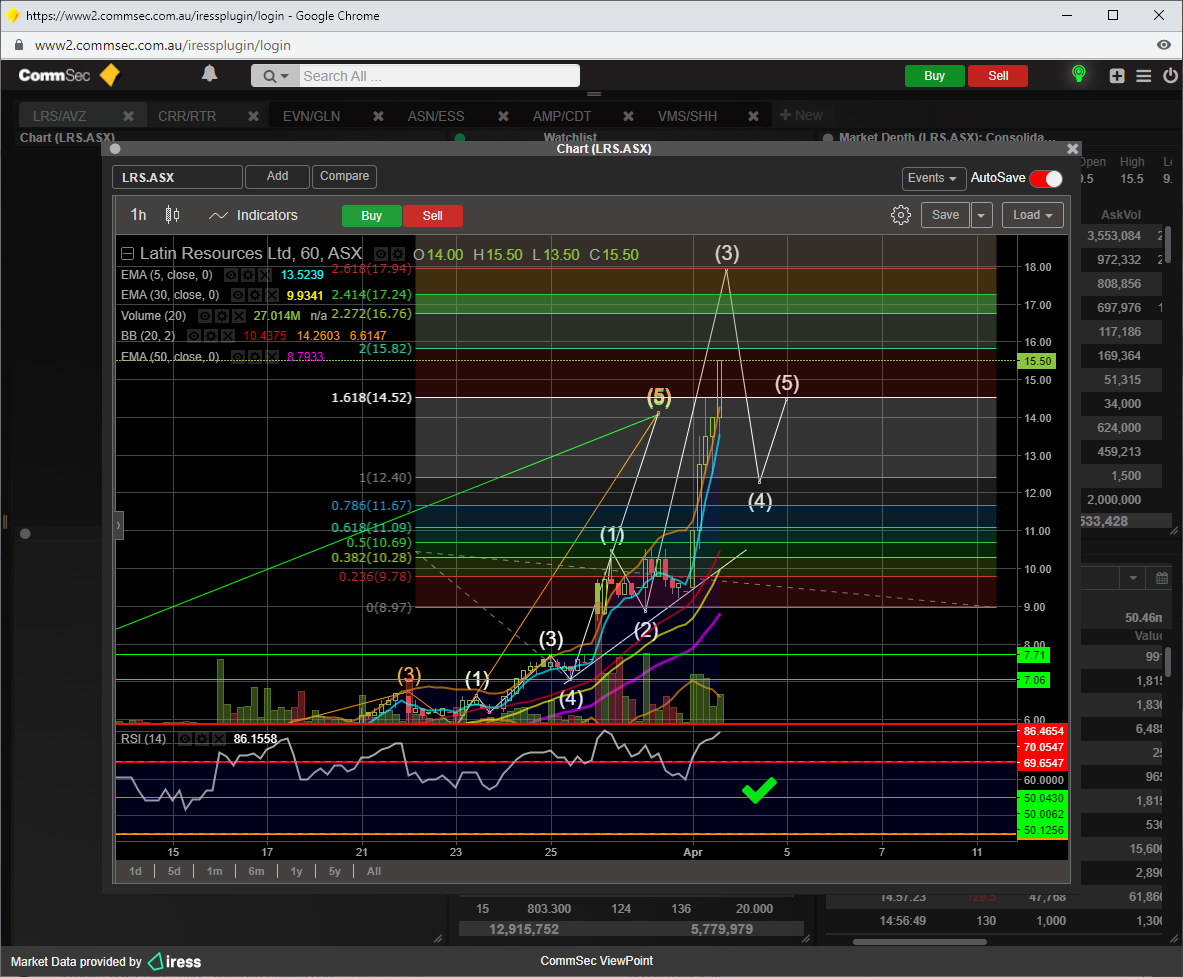Open settings for EMA (30, close, 0)
The image size is (1183, 977).
pos(255,295)
